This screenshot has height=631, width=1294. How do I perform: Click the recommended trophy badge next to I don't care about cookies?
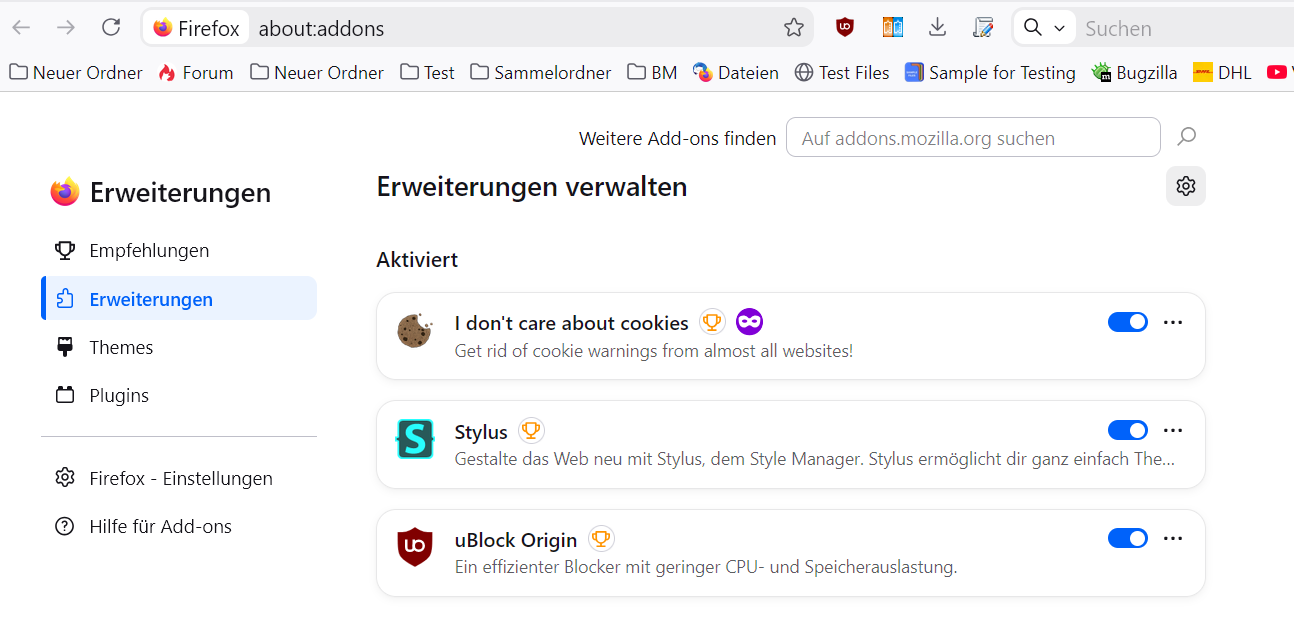click(x=712, y=322)
